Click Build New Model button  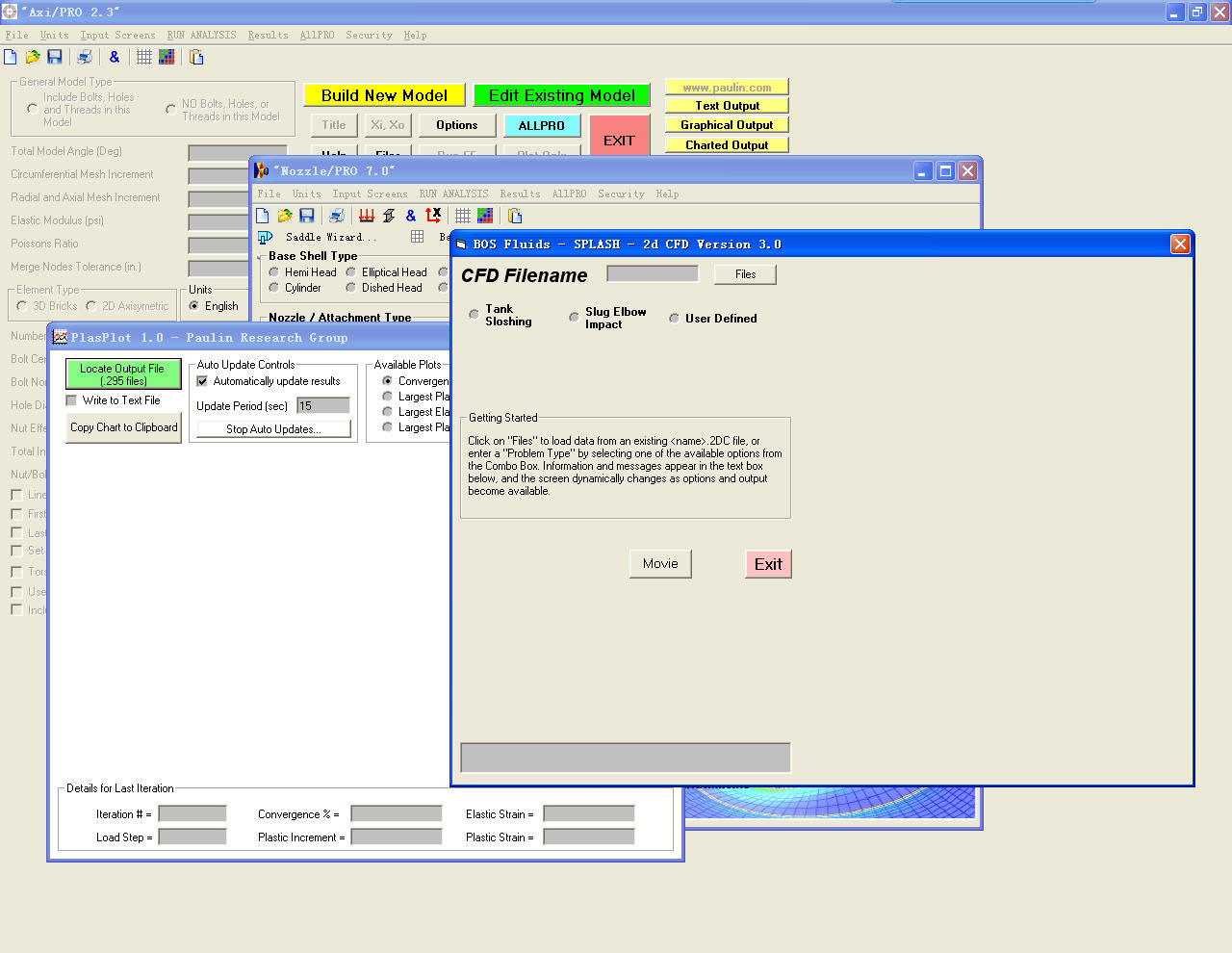(384, 95)
